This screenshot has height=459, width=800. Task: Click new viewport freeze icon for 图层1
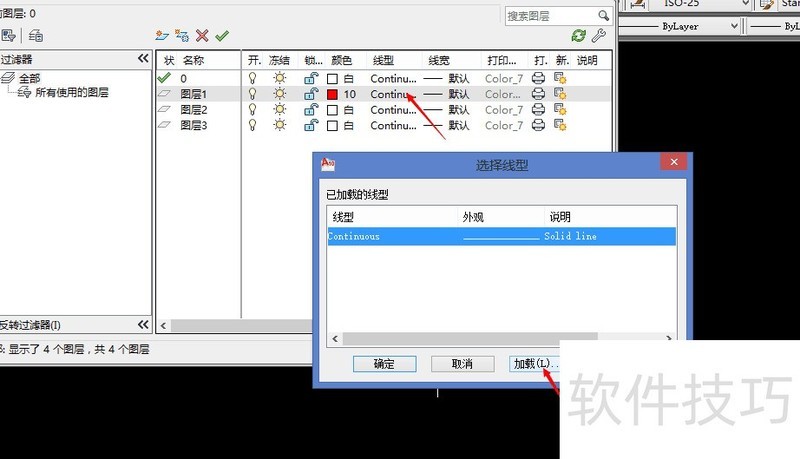560,94
